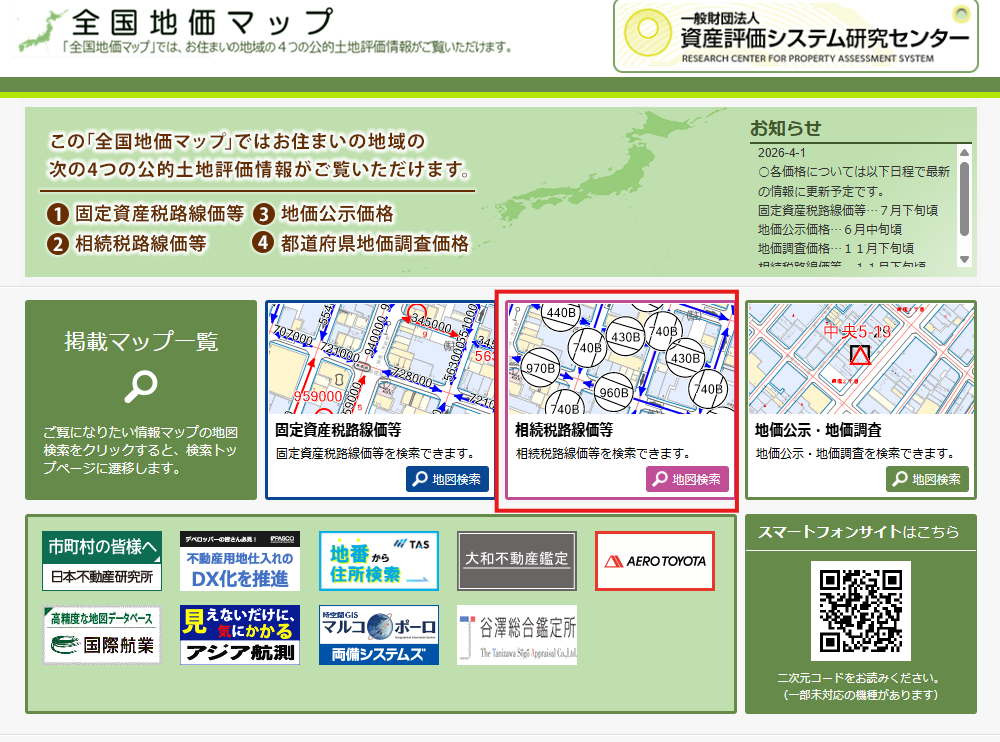Open the TAS 地番から住所検索 banner
Viewport: 1000px width, 742px height.
click(379, 560)
